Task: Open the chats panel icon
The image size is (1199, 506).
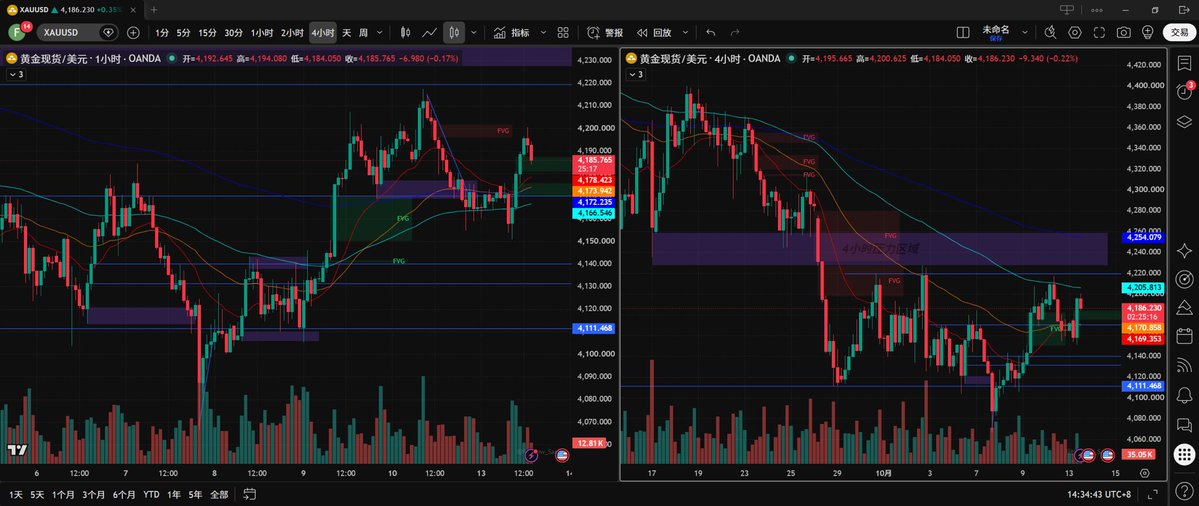Action: coord(1184,423)
